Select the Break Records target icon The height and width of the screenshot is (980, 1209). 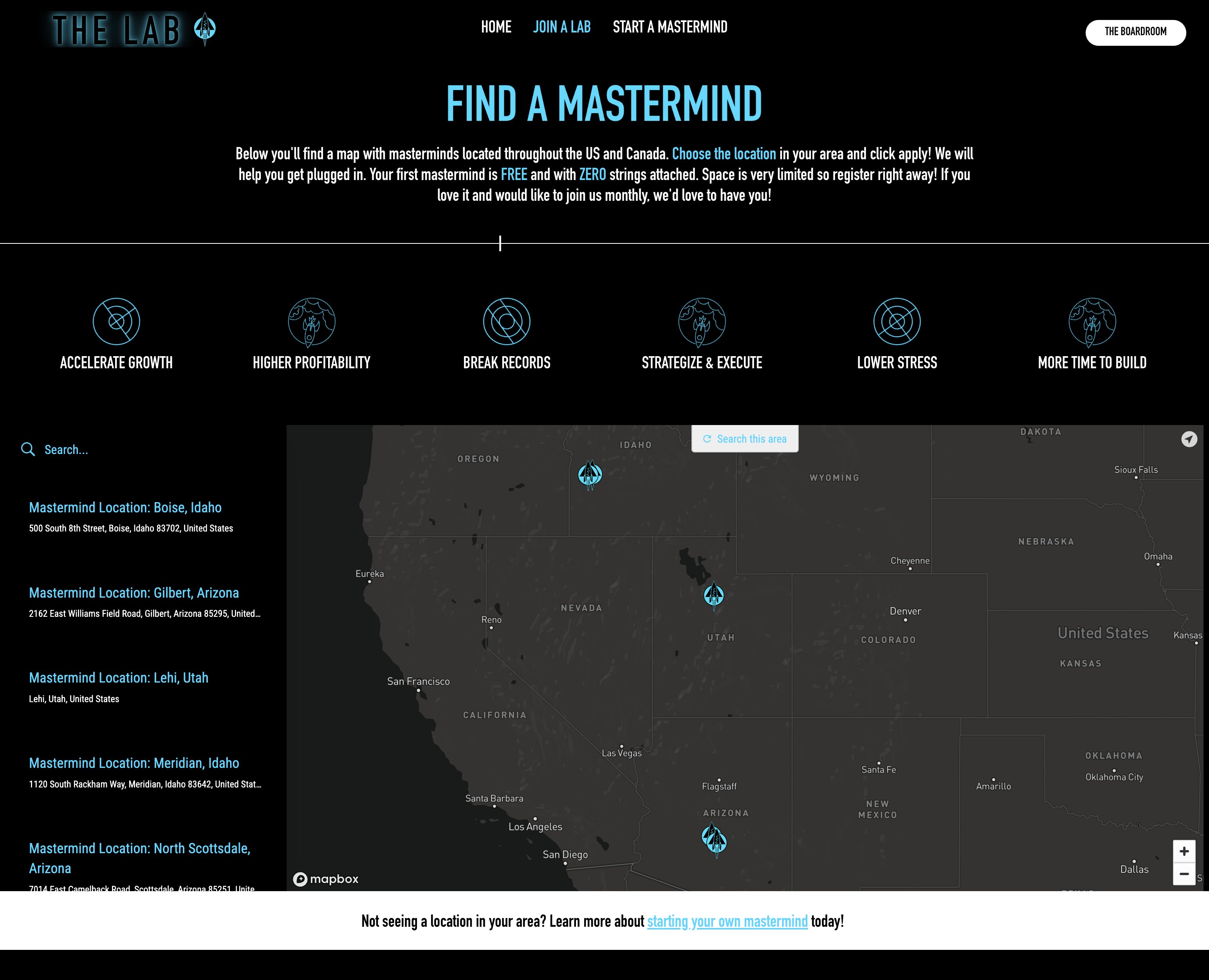click(x=507, y=321)
